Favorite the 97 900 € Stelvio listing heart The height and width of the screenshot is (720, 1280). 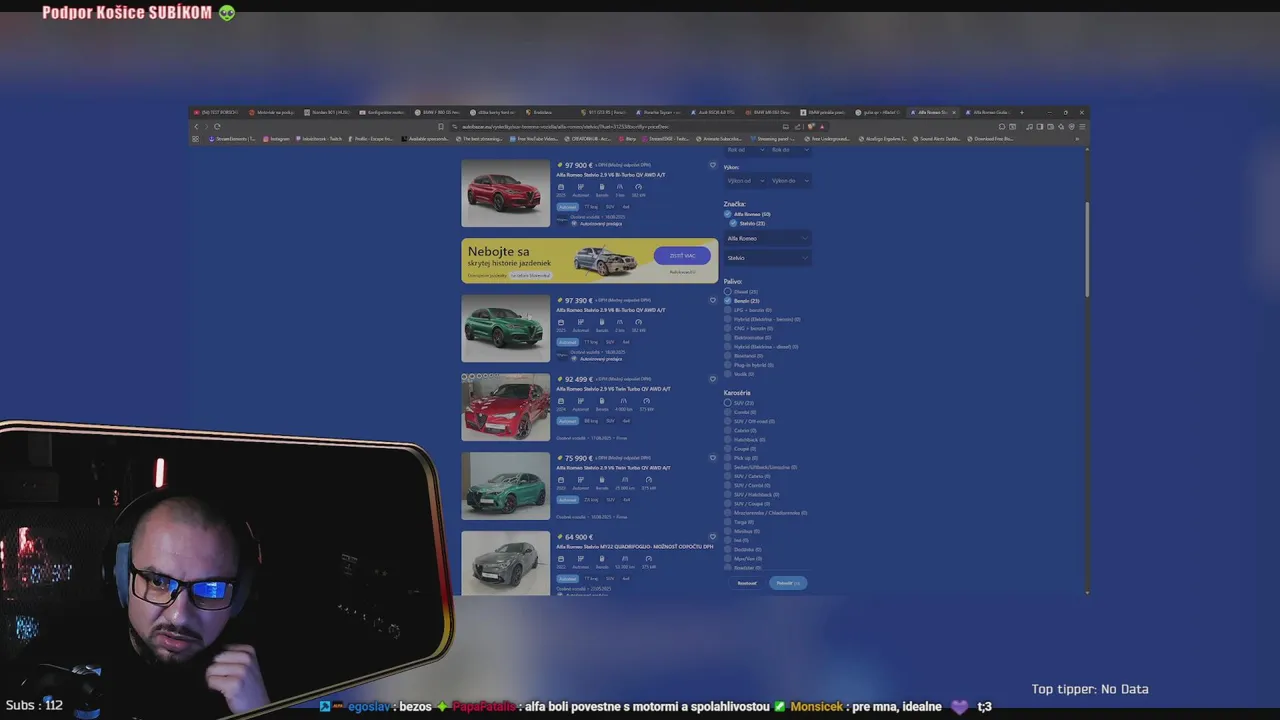click(713, 165)
